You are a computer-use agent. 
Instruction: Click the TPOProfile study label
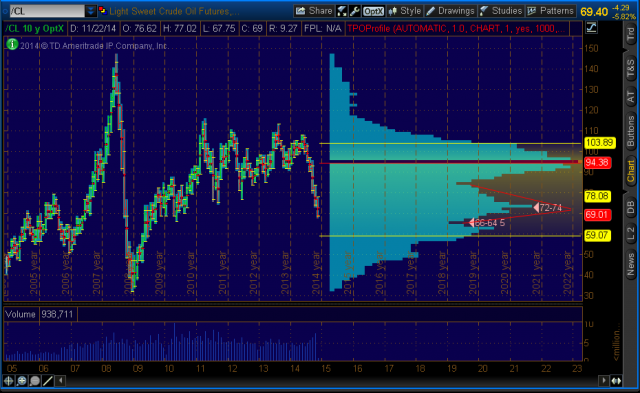tap(456, 29)
